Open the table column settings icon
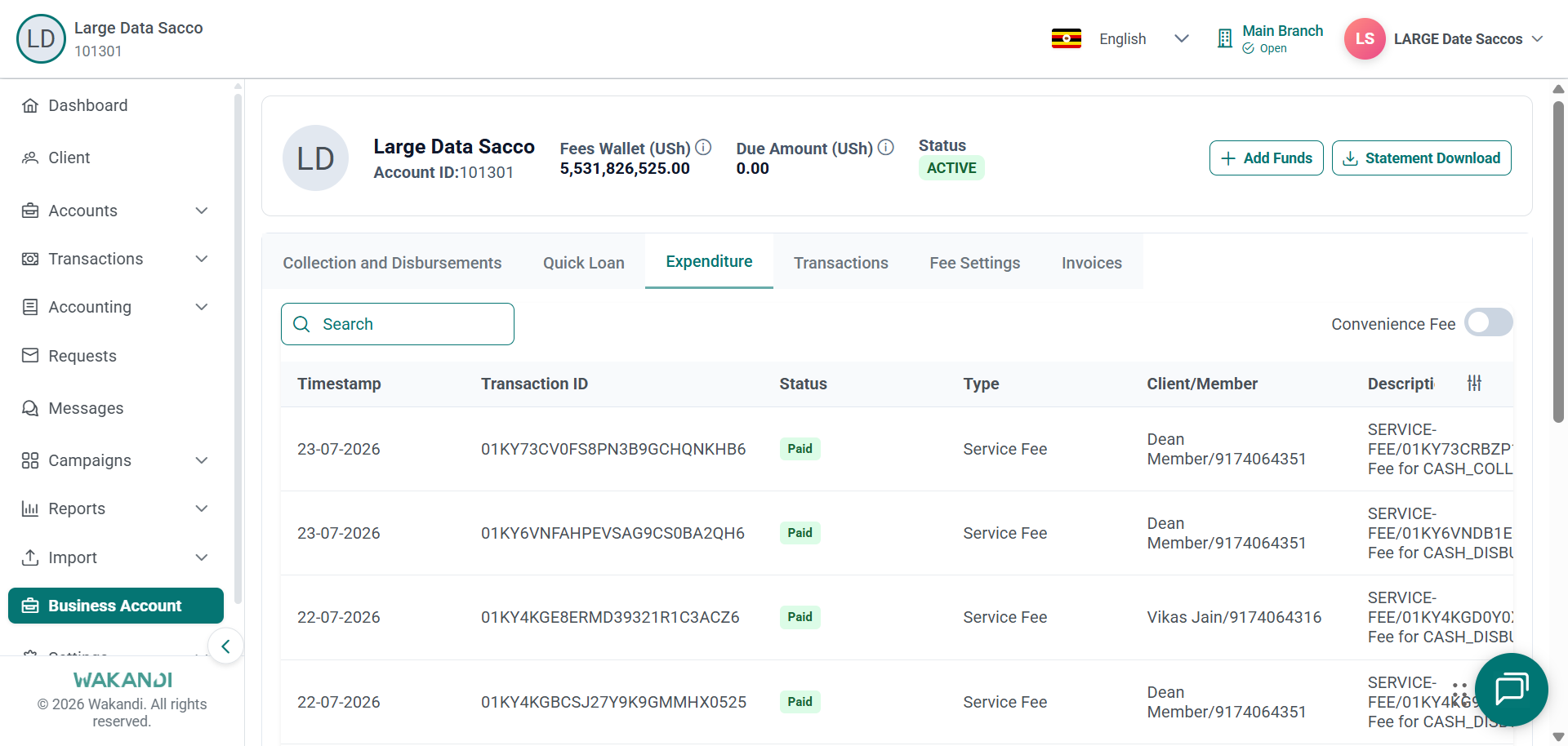 pos(1474,383)
